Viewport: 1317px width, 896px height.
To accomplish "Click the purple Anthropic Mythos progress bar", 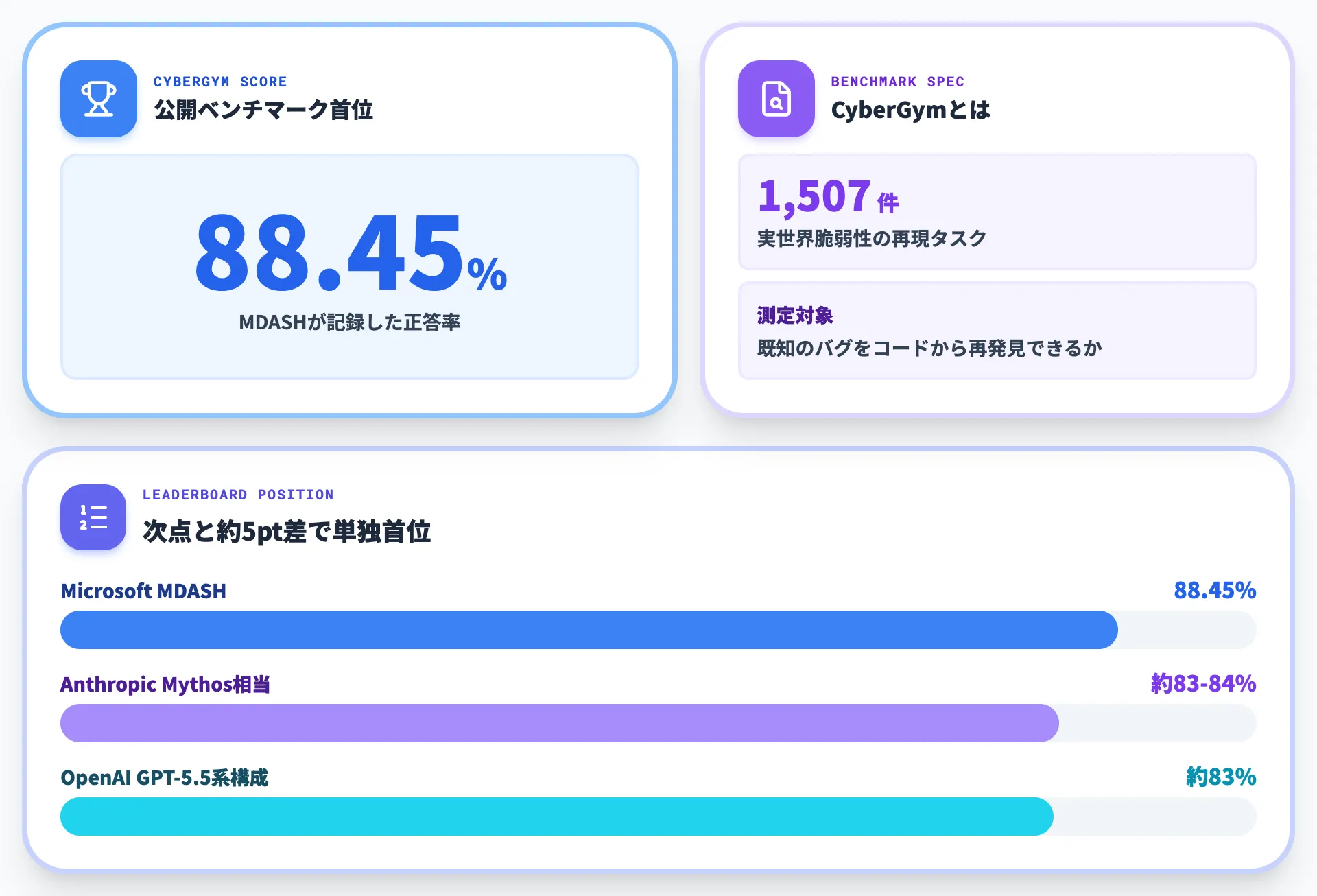I will pyautogui.click(x=560, y=723).
